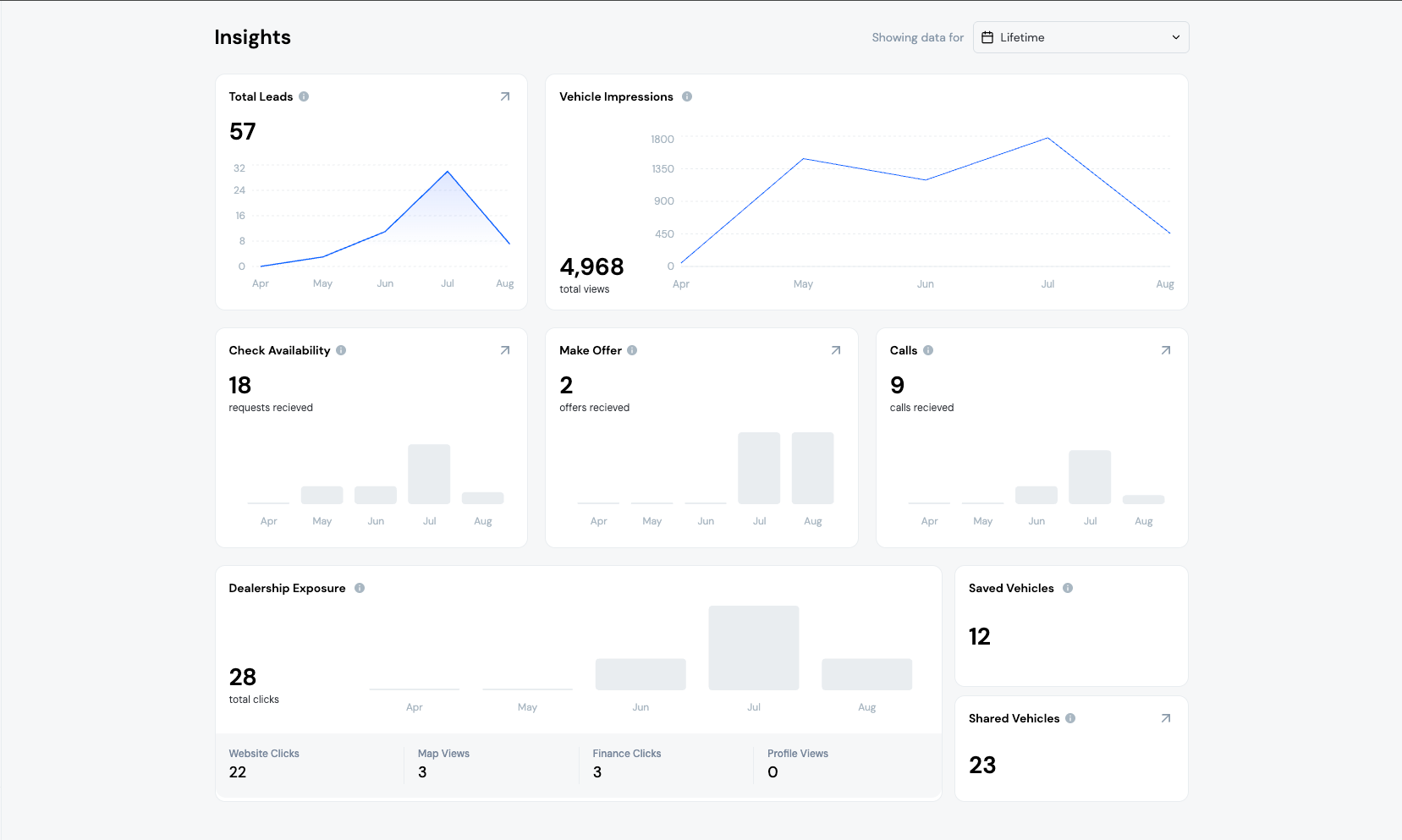Open Total Leads details arrow icon
Screen dimensions: 1402x840
(x=505, y=96)
